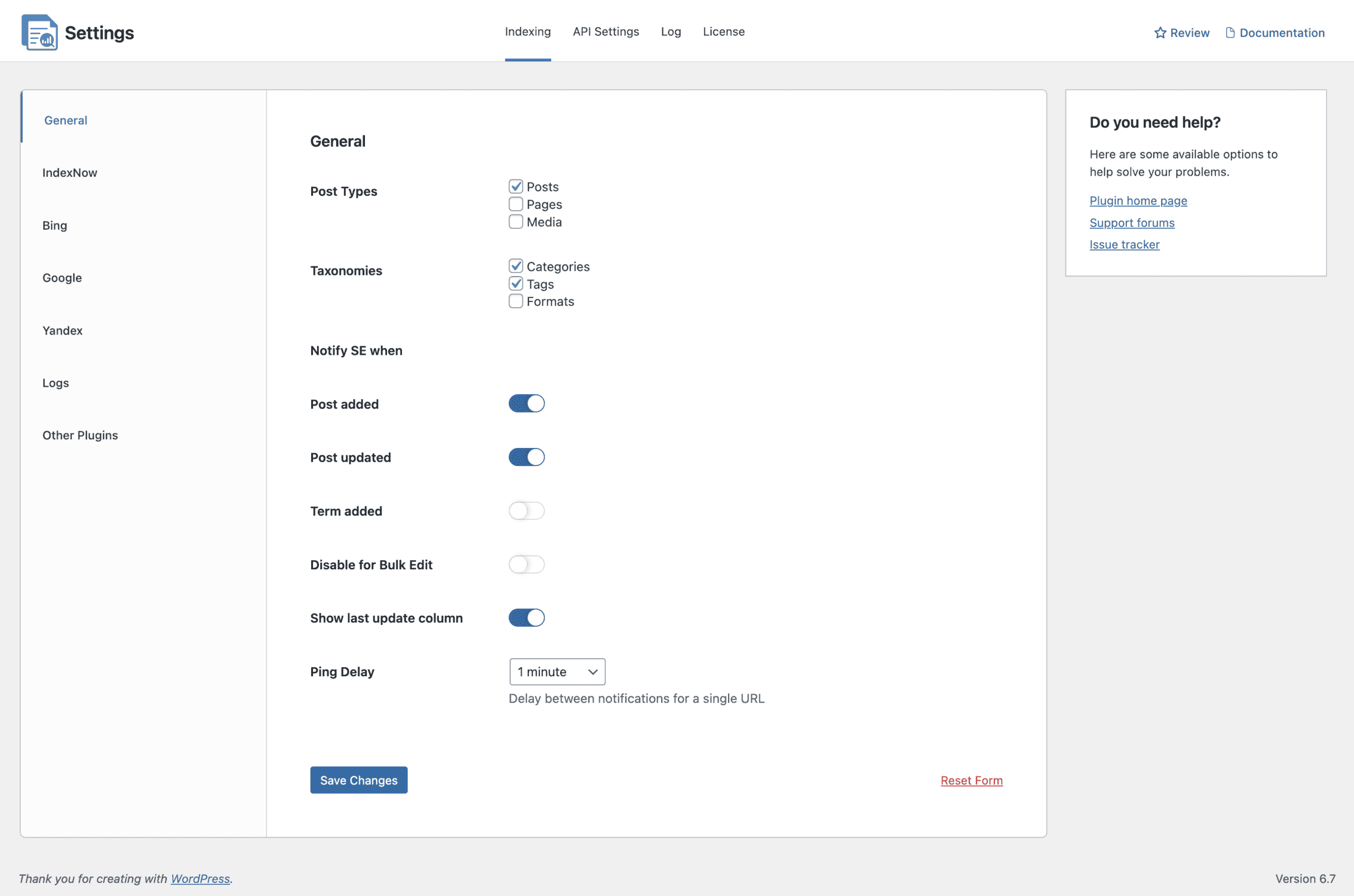Toggle the Post added notification on
Viewport: 1354px width, 896px height.
coord(527,404)
